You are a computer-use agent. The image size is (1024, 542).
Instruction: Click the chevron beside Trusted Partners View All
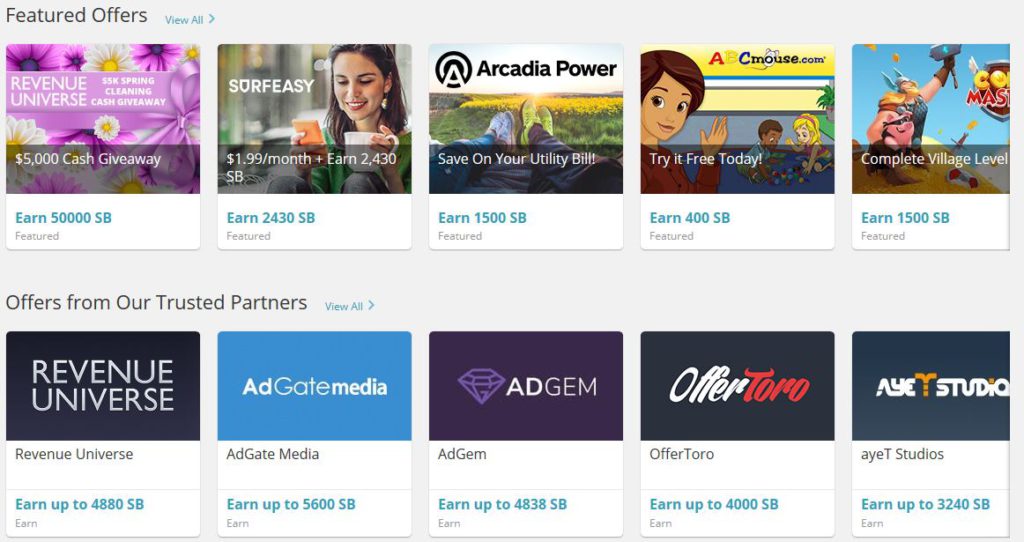click(x=371, y=305)
